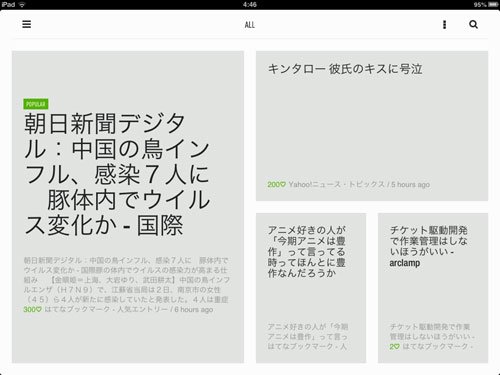Tap the 300 likes heart count

pos(32,310)
